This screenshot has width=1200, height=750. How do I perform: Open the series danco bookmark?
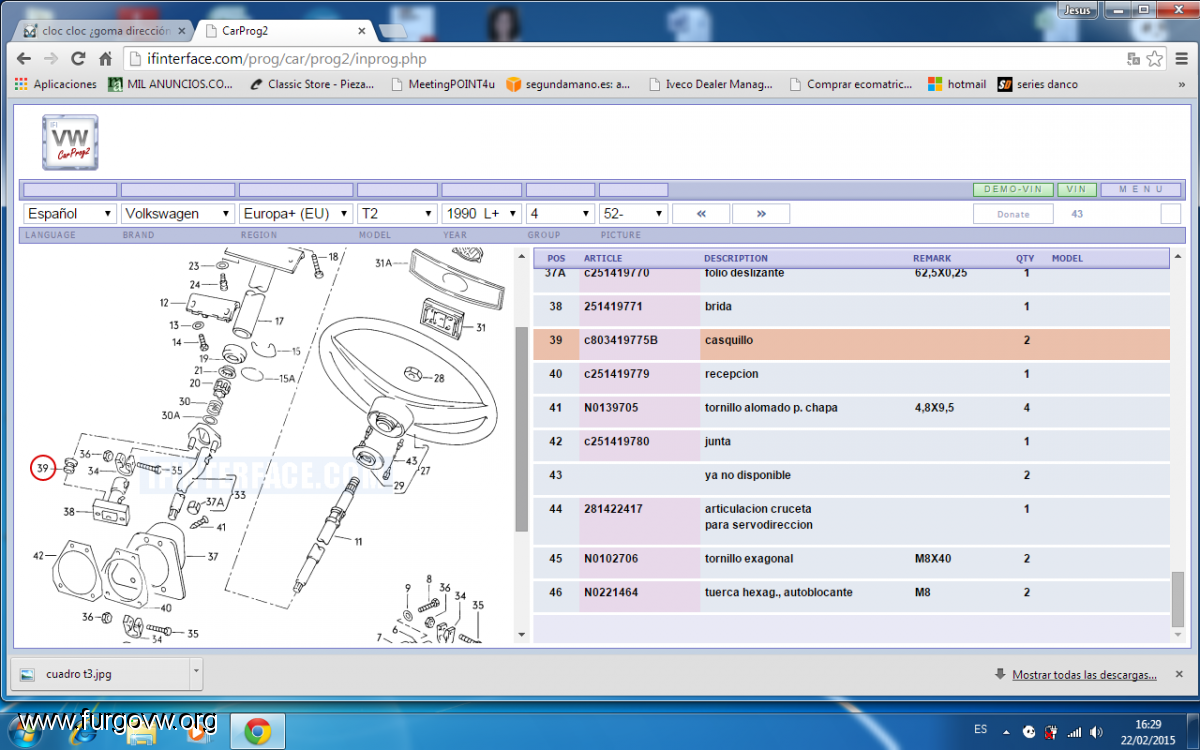pos(1038,84)
